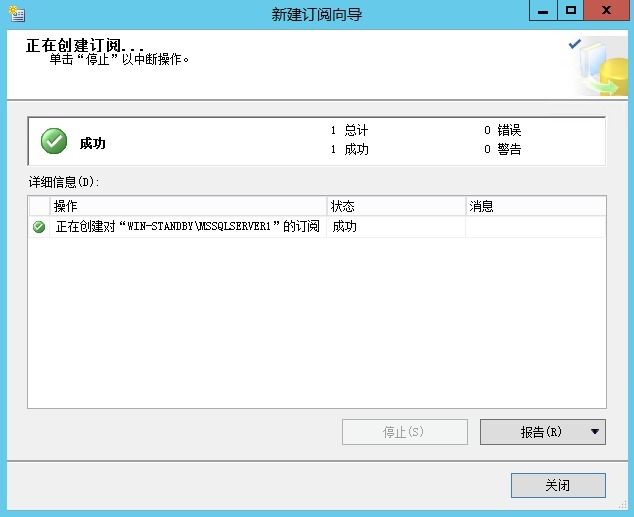Click the wizard graphic in header corner
Viewport: 634px width, 517px height.
[598, 68]
